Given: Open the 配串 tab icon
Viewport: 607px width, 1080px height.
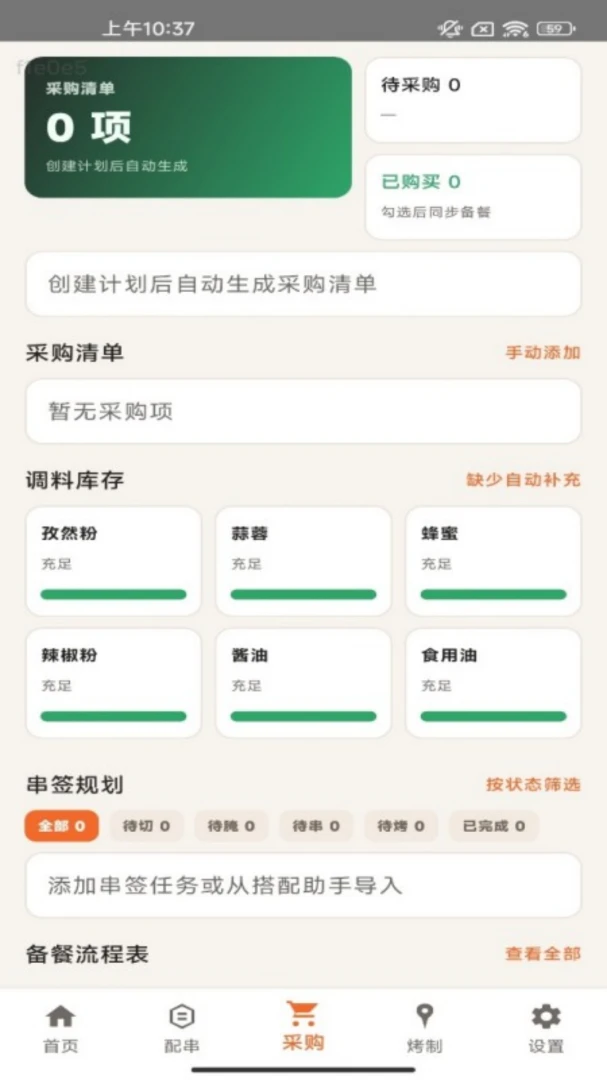Looking at the screenshot, I should click(x=182, y=1016).
